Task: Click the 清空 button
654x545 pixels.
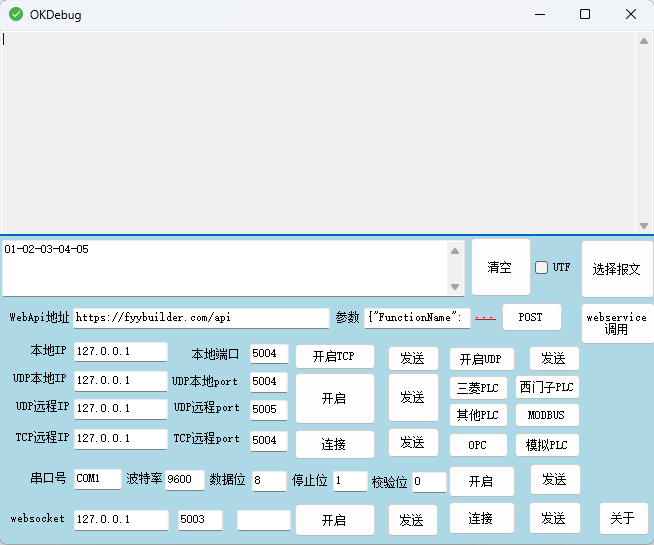Action: point(501,267)
